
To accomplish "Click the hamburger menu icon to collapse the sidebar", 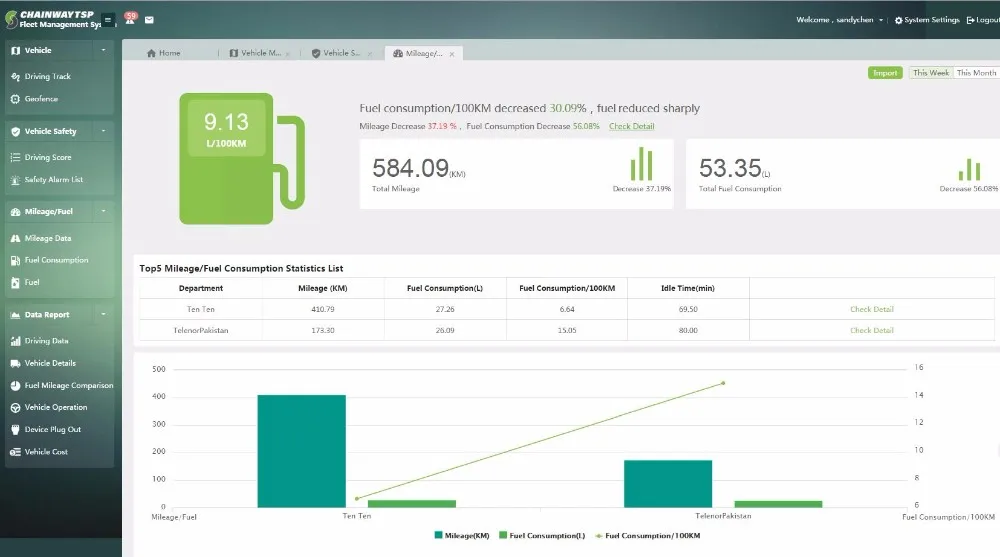I will [x=108, y=20].
